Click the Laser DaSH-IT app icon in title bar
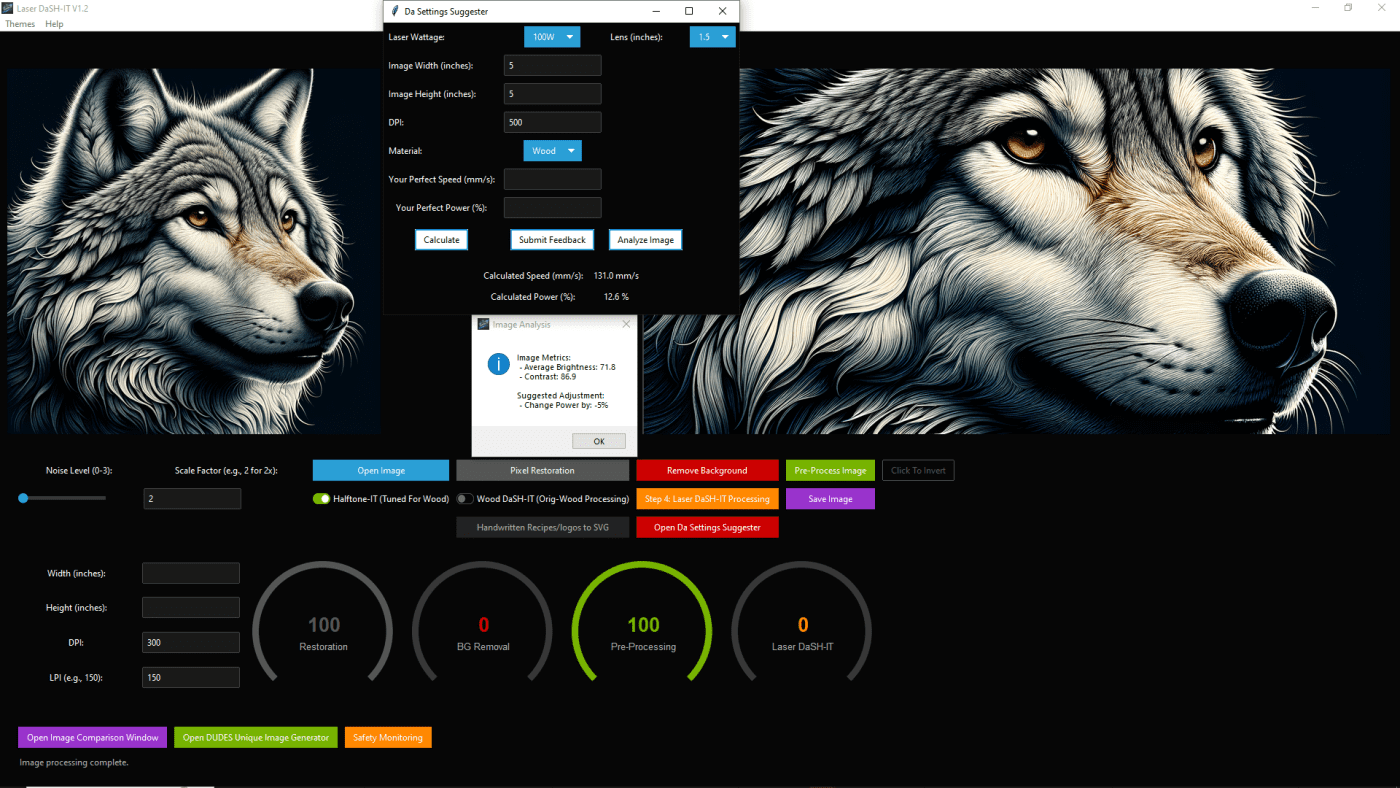Viewport: 1400px width, 788px height. point(8,8)
